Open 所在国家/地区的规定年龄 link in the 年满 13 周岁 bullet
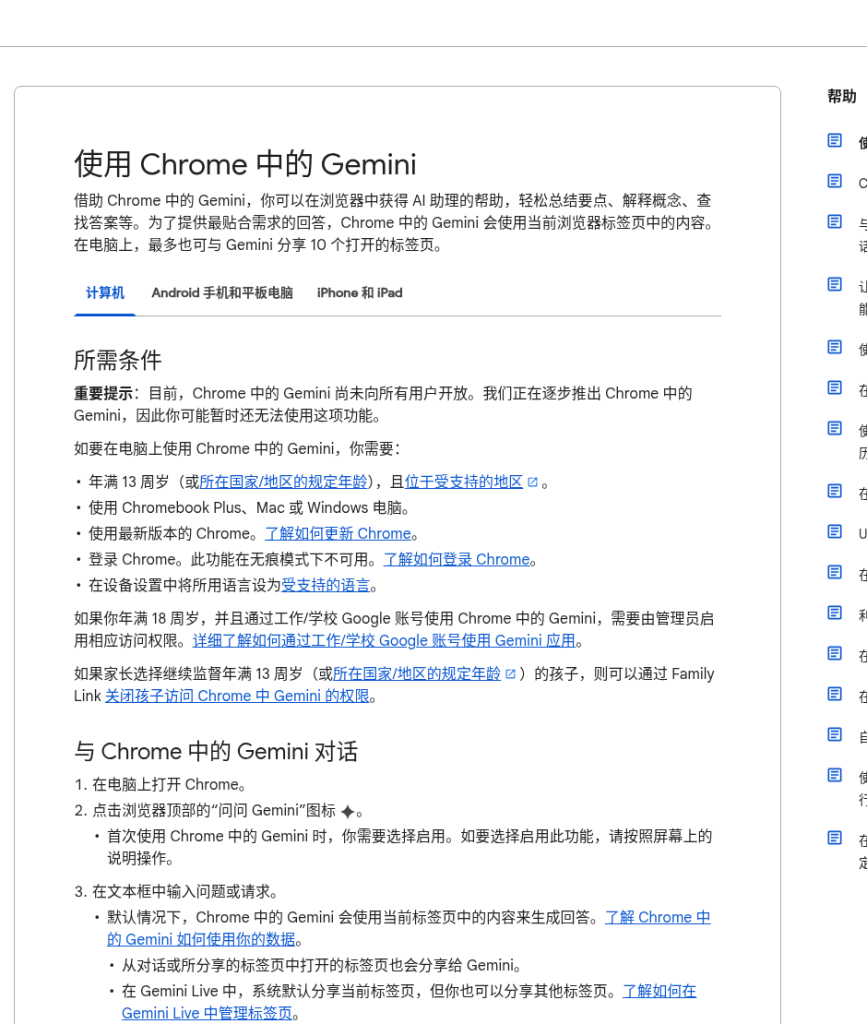 coord(283,482)
